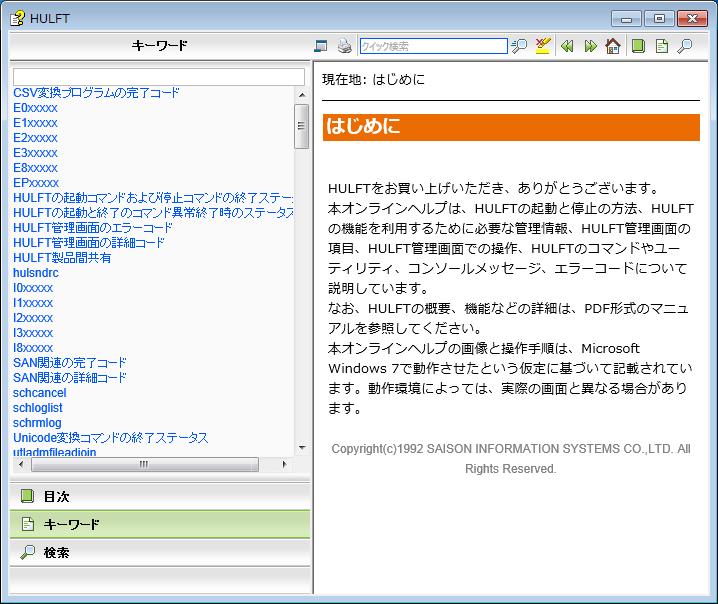This screenshot has height=604, width=718.
Task: Click the はじめに orange heading
Action: [511, 127]
